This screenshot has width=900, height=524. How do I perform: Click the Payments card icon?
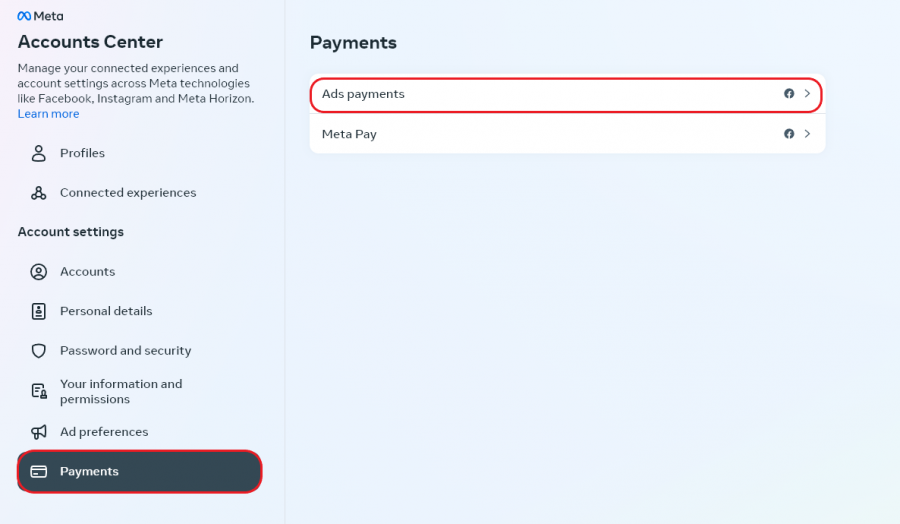click(39, 472)
